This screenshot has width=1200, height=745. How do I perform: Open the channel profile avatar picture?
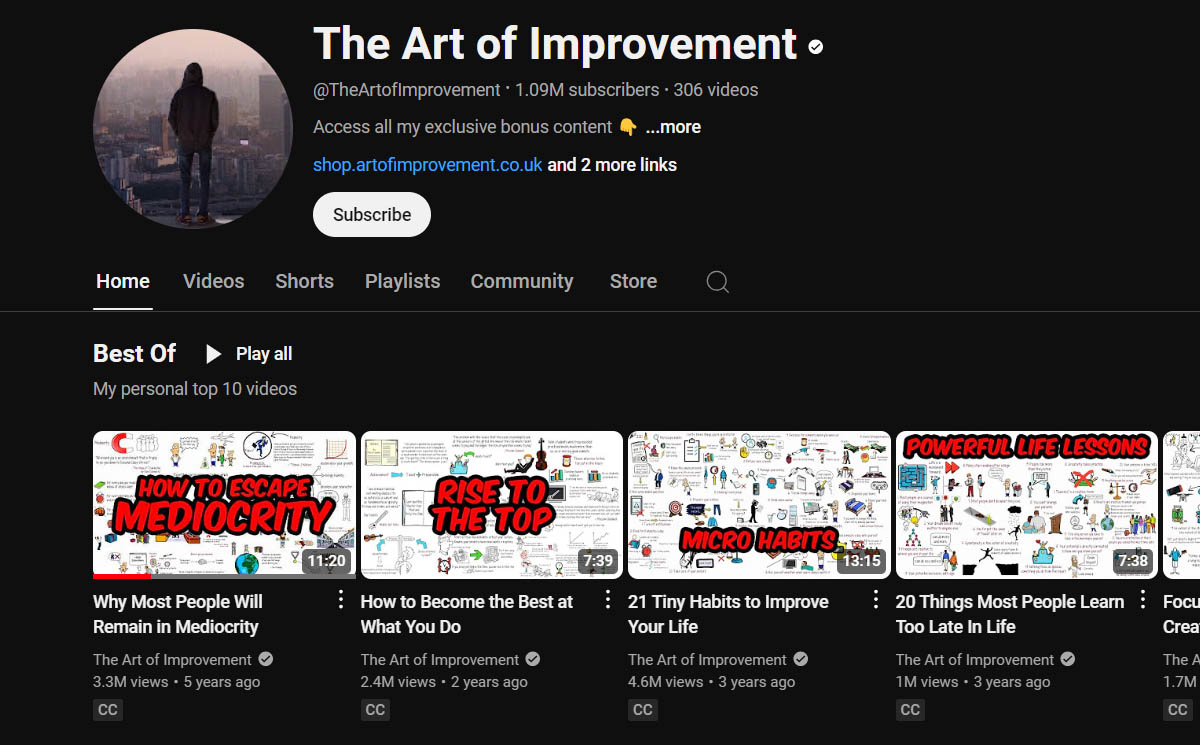pyautogui.click(x=193, y=128)
